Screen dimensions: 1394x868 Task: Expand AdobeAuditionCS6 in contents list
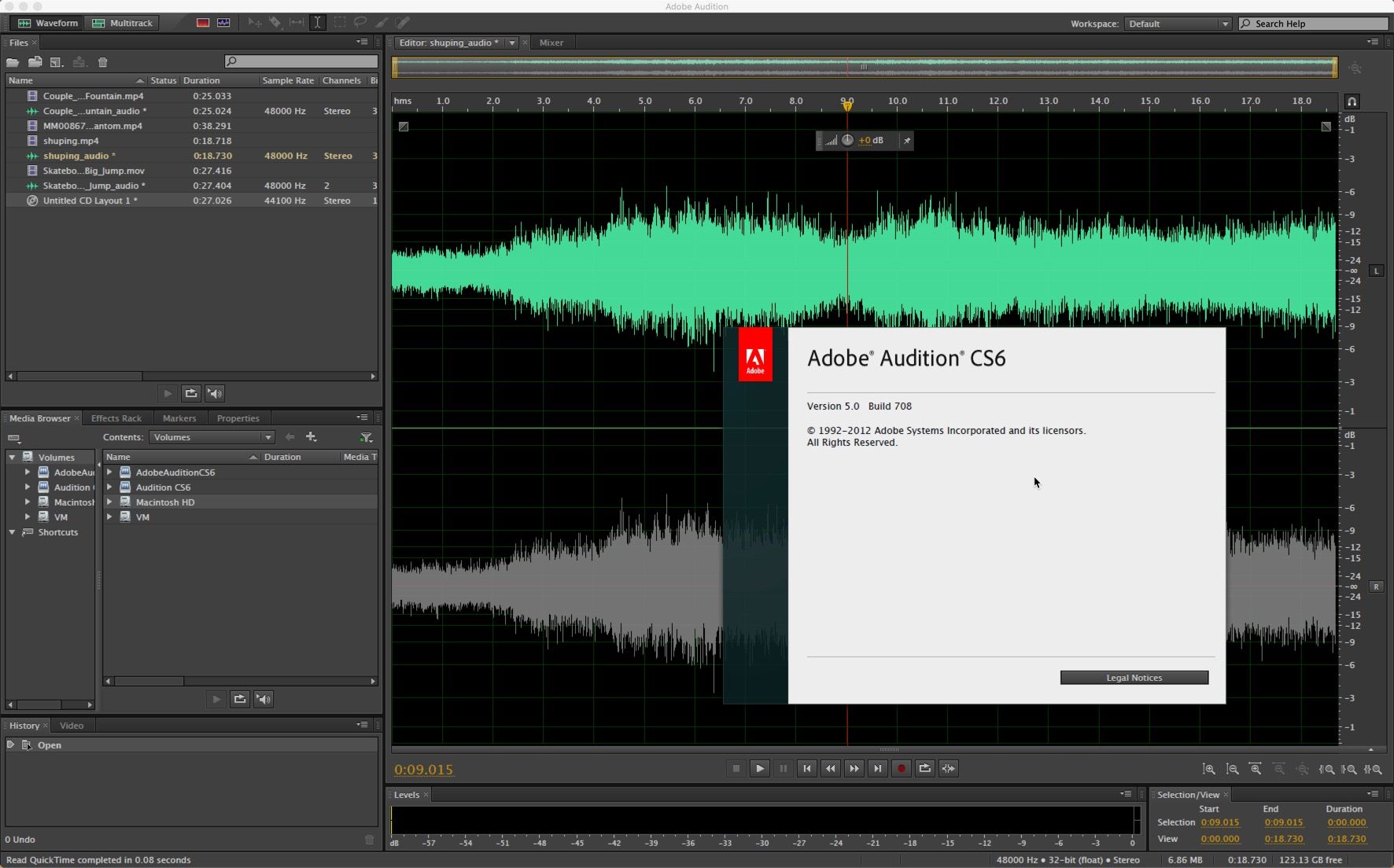tap(109, 472)
